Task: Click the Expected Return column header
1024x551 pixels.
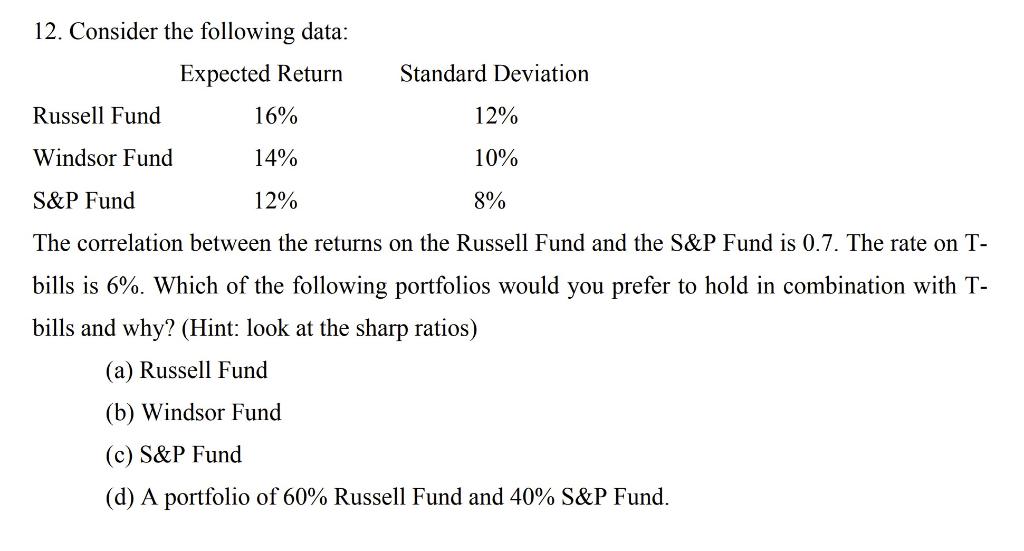Action: click(261, 74)
